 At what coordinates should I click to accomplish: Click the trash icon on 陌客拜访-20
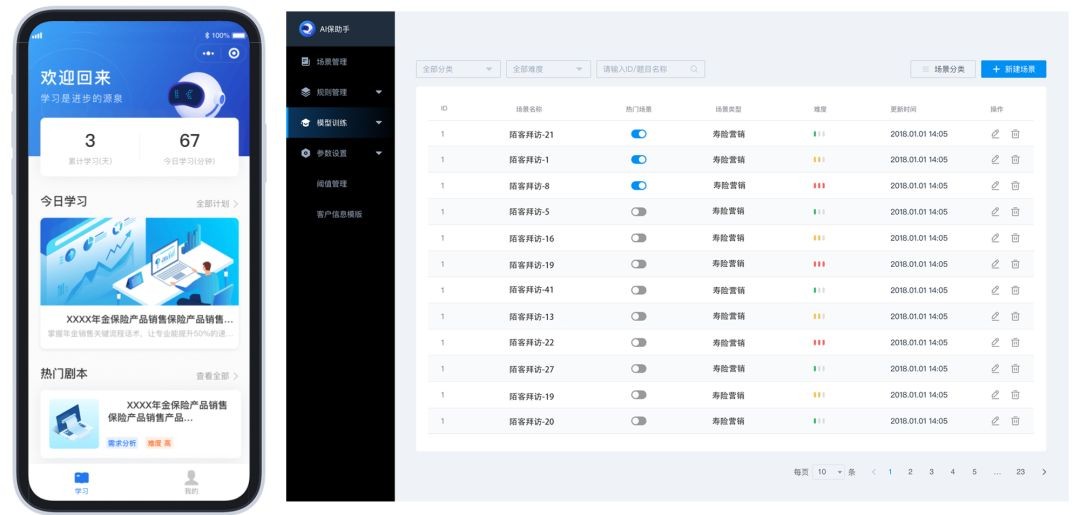[x=1015, y=421]
